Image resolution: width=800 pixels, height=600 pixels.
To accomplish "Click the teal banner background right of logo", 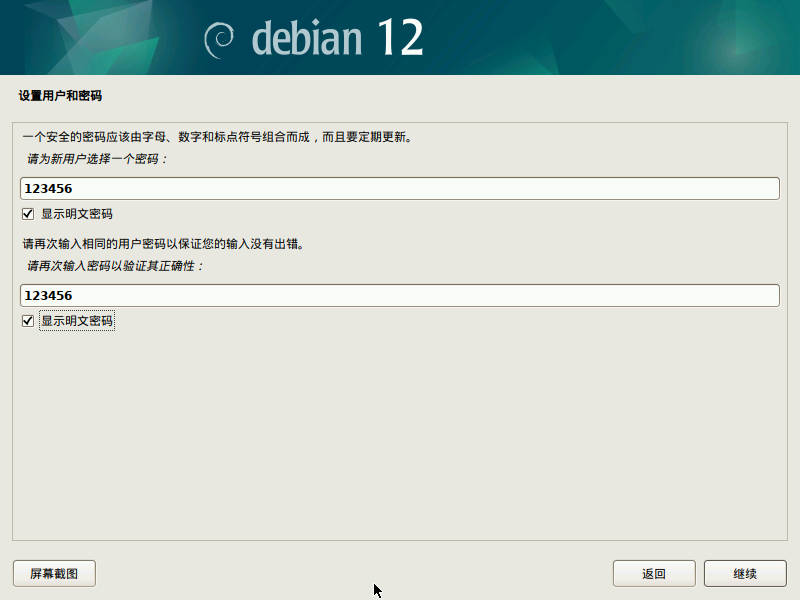I will (612, 37).
